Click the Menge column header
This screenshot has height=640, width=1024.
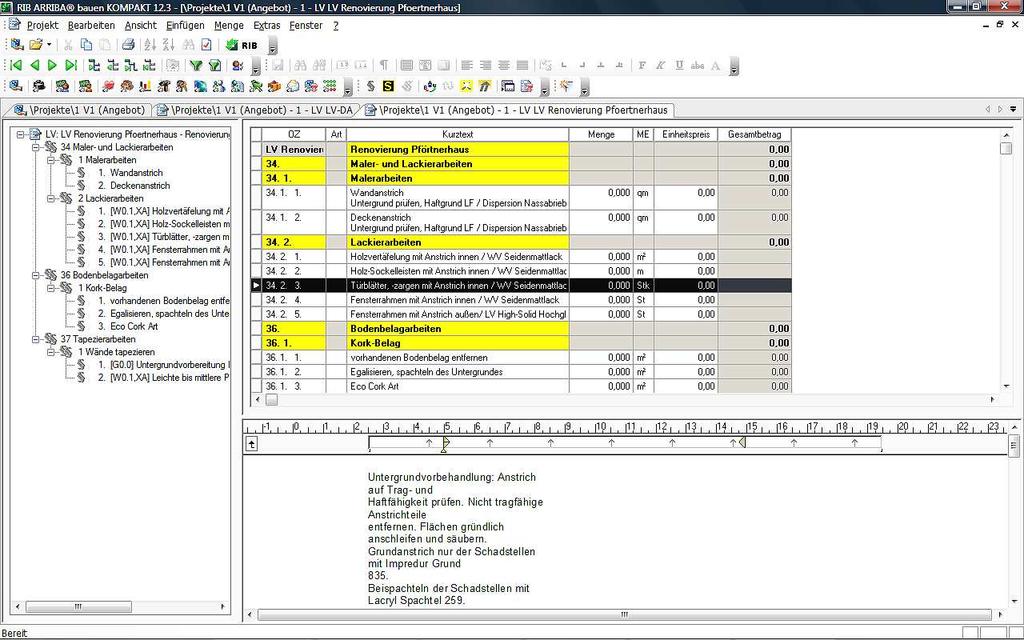click(x=601, y=135)
